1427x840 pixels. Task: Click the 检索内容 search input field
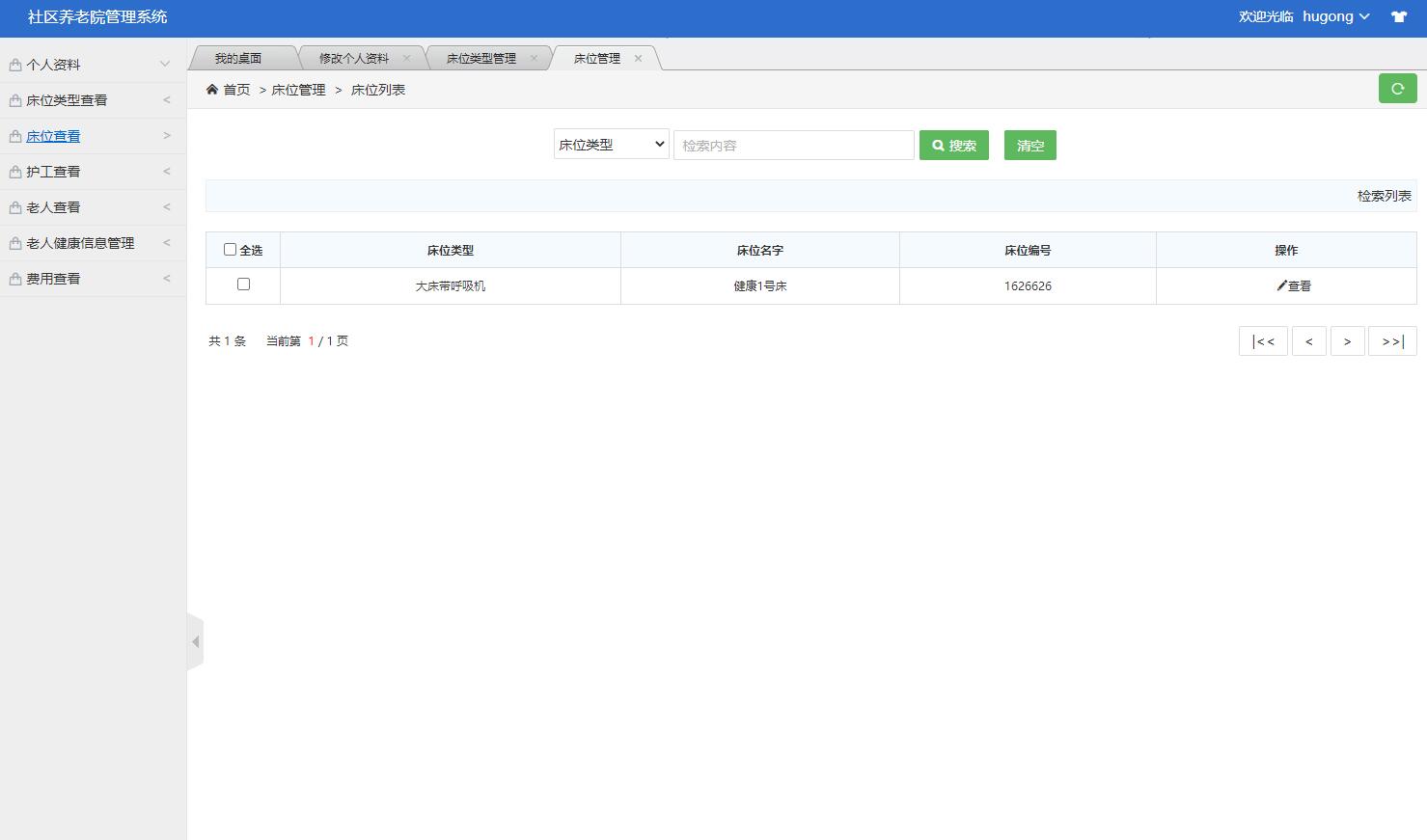tap(793, 145)
